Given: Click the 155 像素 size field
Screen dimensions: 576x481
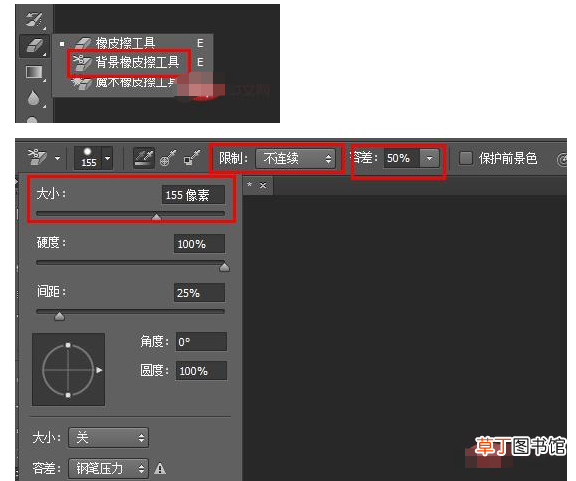Looking at the screenshot, I should tap(193, 195).
